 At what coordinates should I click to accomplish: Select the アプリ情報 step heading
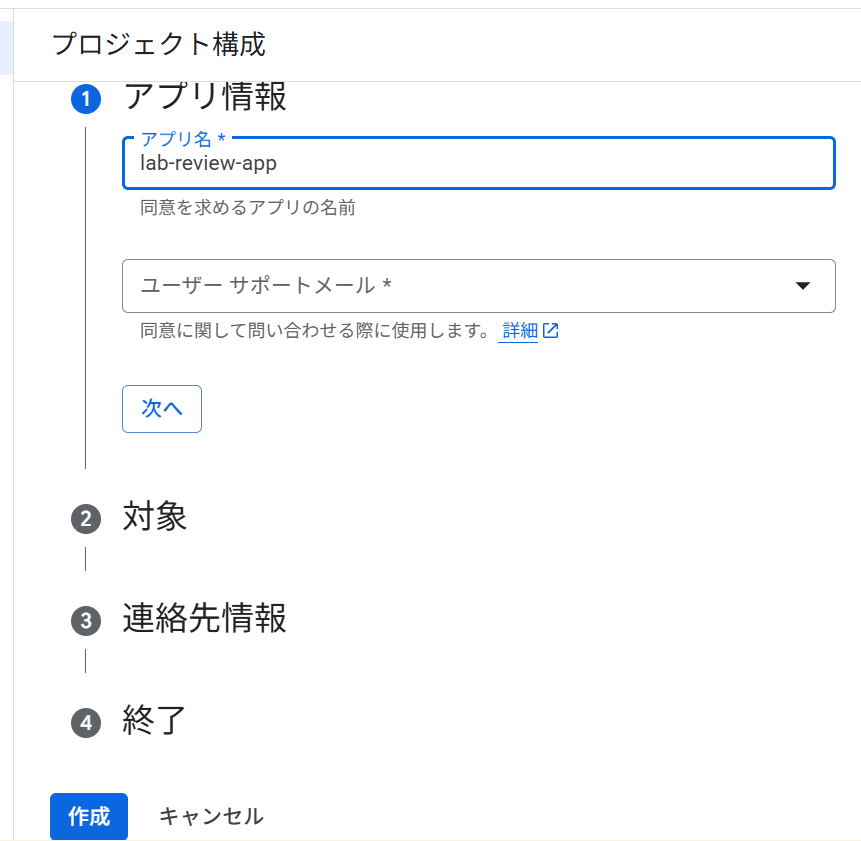pyautogui.click(x=205, y=97)
